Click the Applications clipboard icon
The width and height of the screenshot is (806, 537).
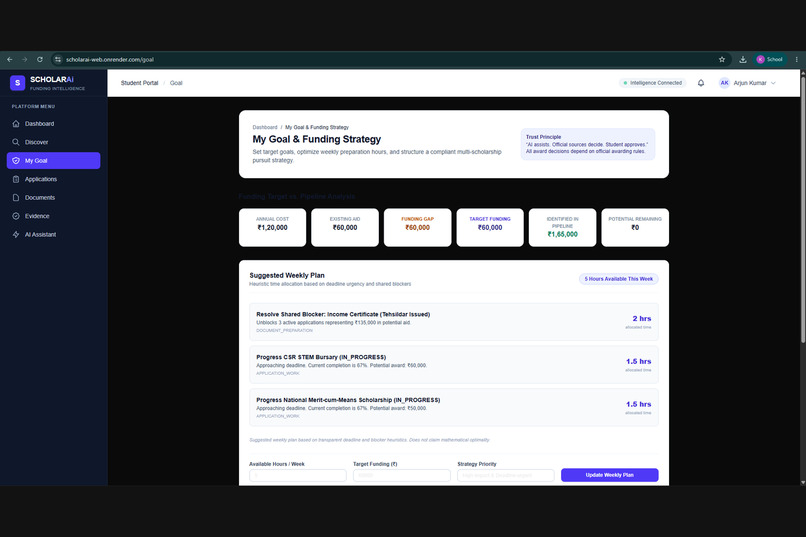[x=16, y=179]
